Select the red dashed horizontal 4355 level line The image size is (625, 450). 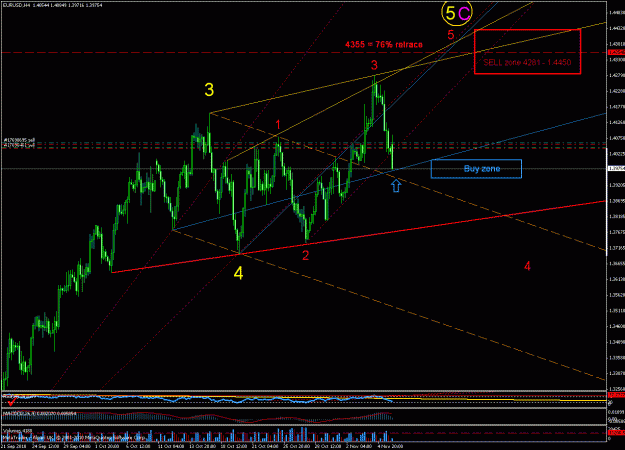303,52
